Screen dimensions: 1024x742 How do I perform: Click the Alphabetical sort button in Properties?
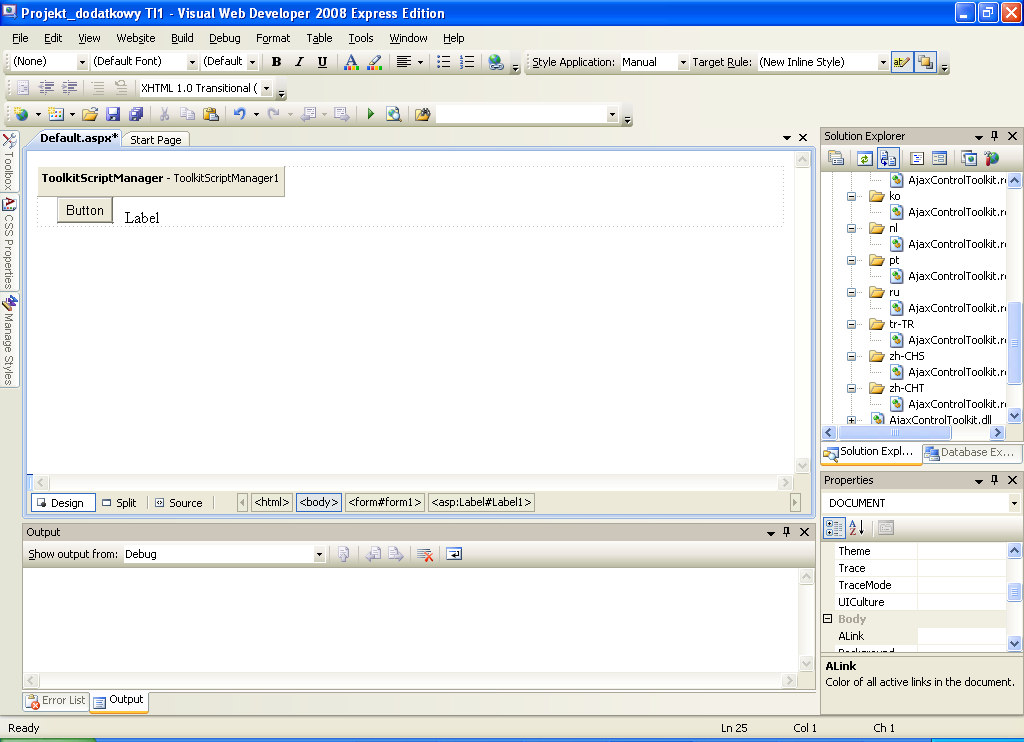coord(857,528)
